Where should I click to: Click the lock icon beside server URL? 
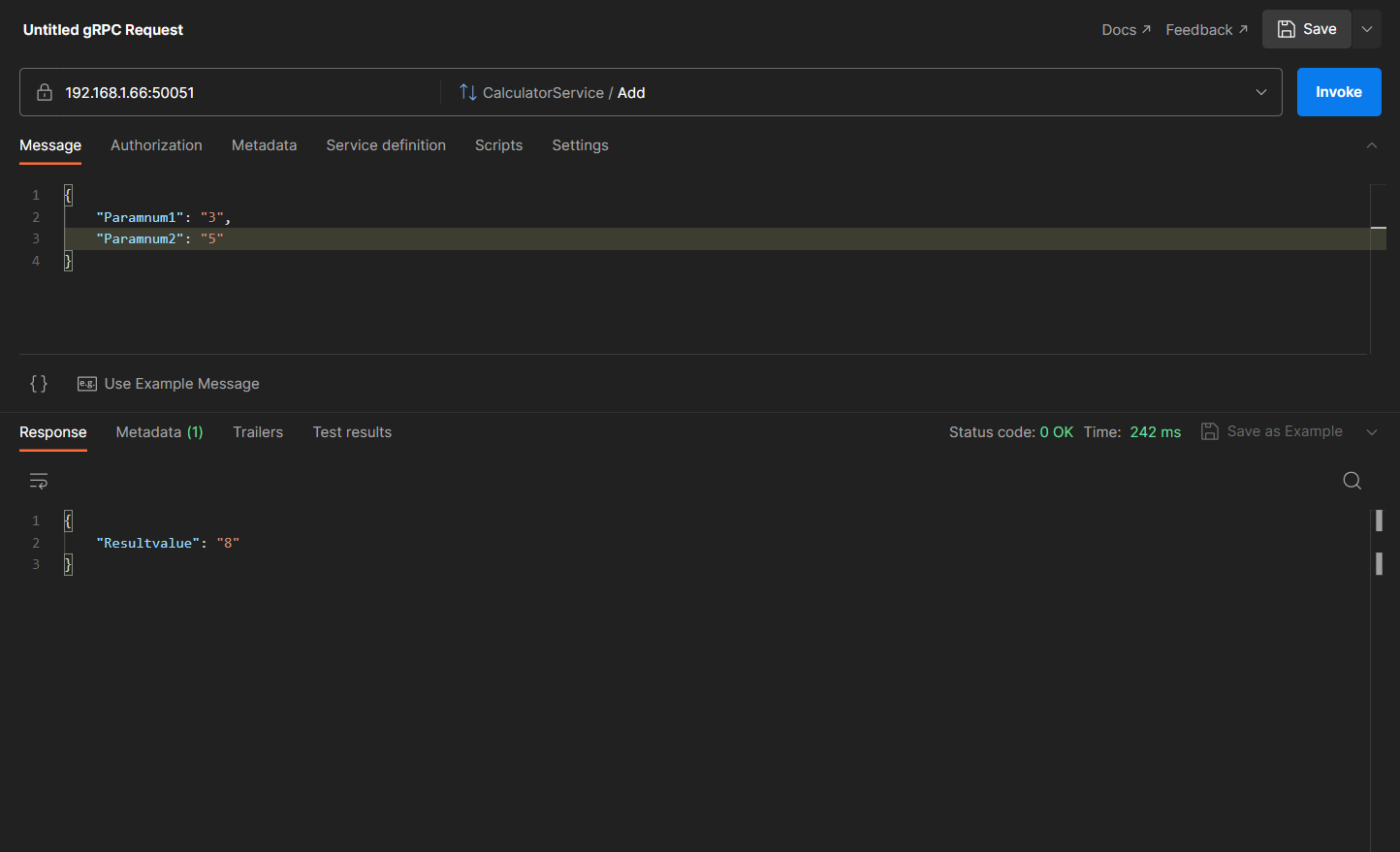tap(45, 93)
